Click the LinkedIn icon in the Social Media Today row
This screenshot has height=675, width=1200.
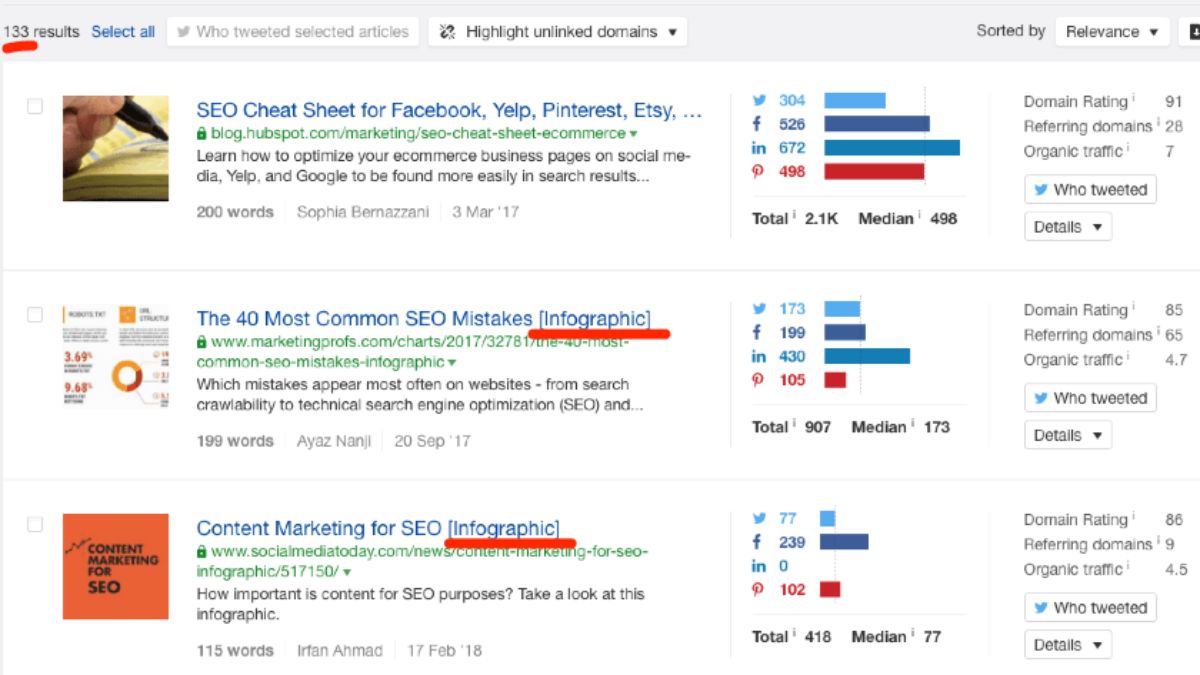tap(759, 566)
